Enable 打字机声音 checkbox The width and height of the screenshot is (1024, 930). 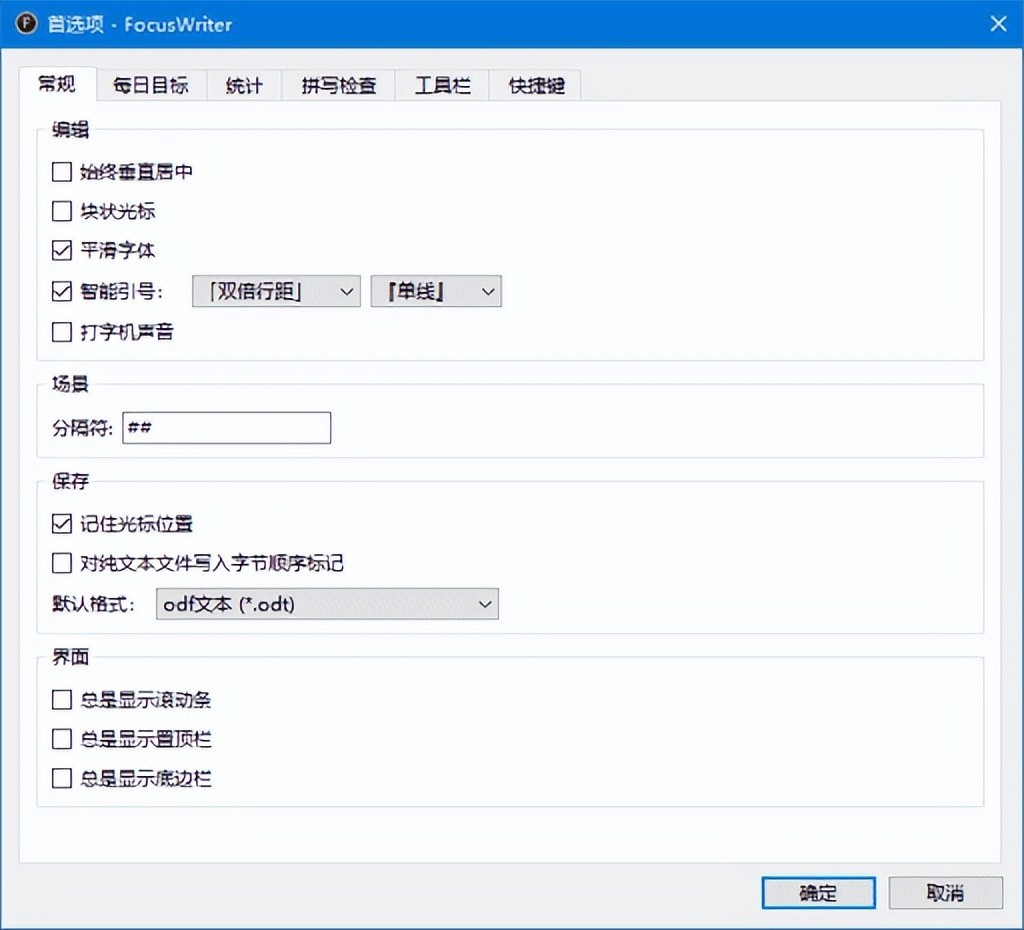click(x=61, y=332)
